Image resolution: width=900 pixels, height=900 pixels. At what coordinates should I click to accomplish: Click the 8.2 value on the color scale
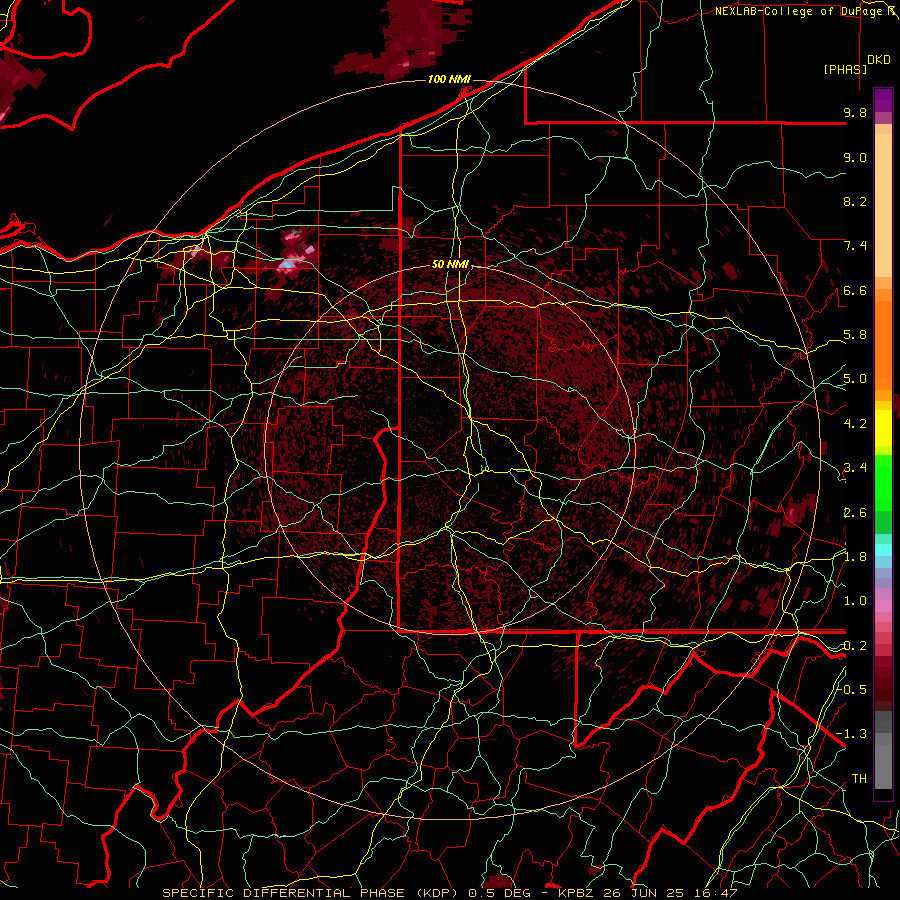coord(855,202)
